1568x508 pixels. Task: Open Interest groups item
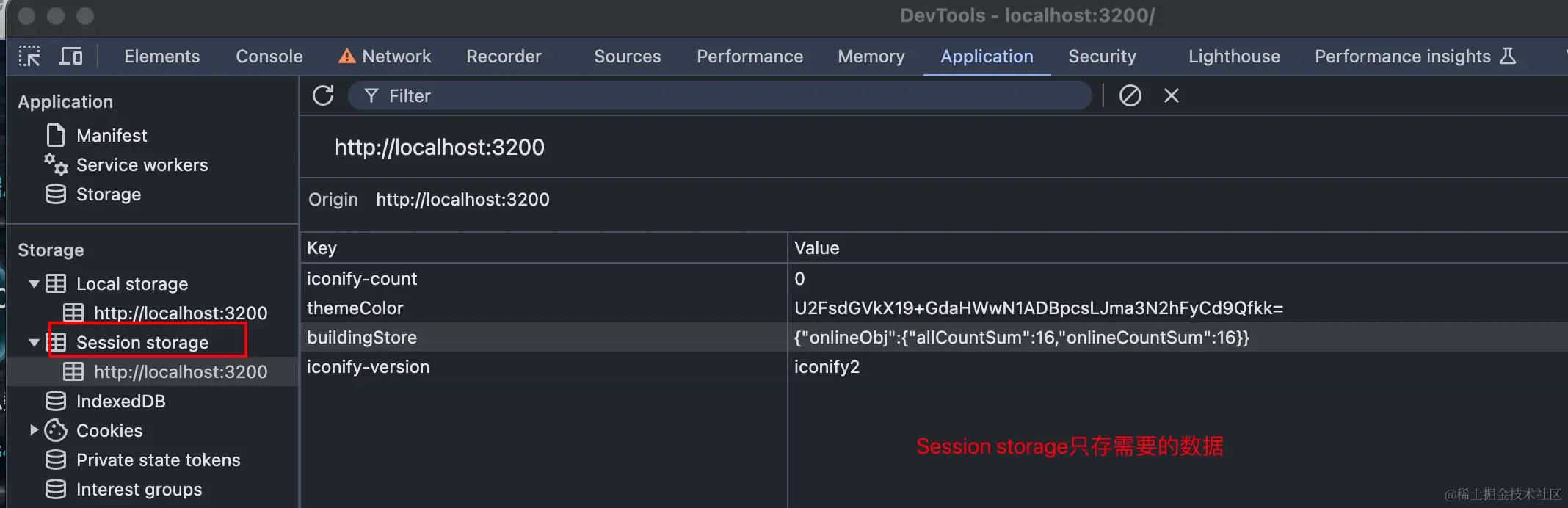(139, 490)
